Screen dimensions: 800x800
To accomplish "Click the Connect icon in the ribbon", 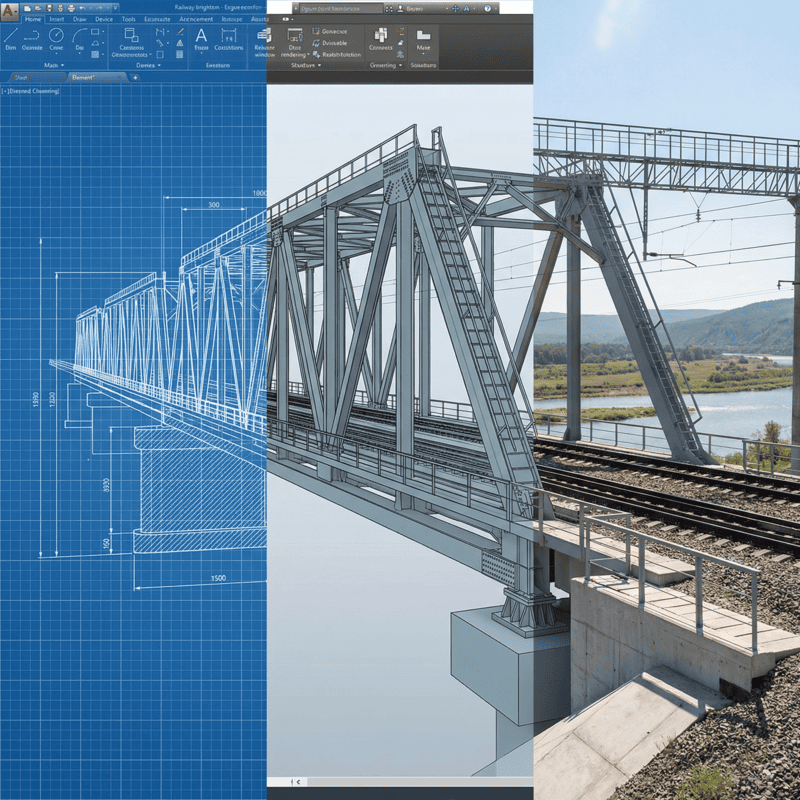I will click(x=381, y=40).
